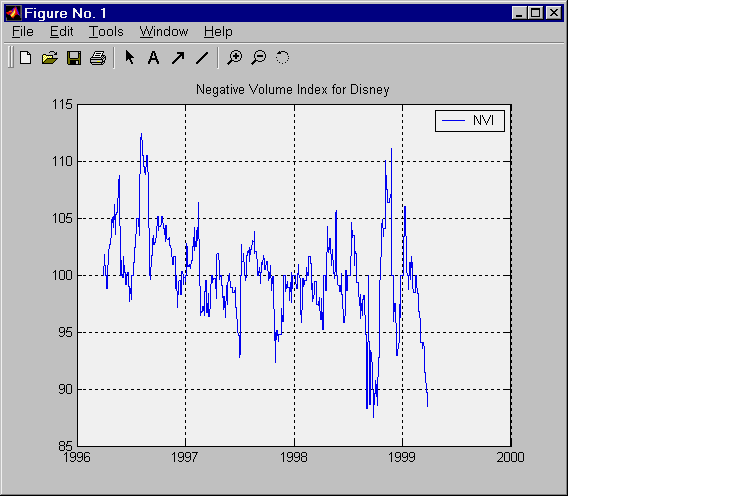Image resolution: width=740 pixels, height=498 pixels.
Task: Open the Help menu
Action: [x=218, y=32]
